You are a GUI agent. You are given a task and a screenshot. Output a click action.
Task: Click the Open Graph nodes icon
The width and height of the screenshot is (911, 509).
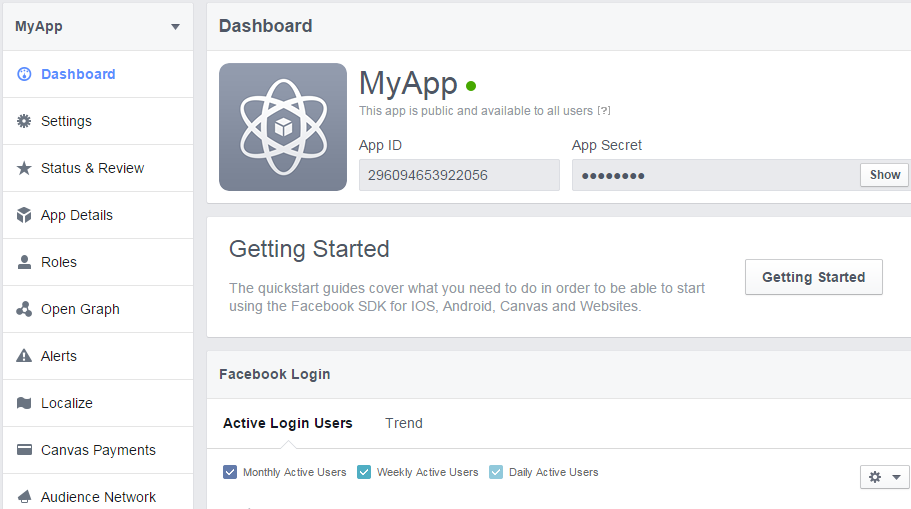point(24,309)
